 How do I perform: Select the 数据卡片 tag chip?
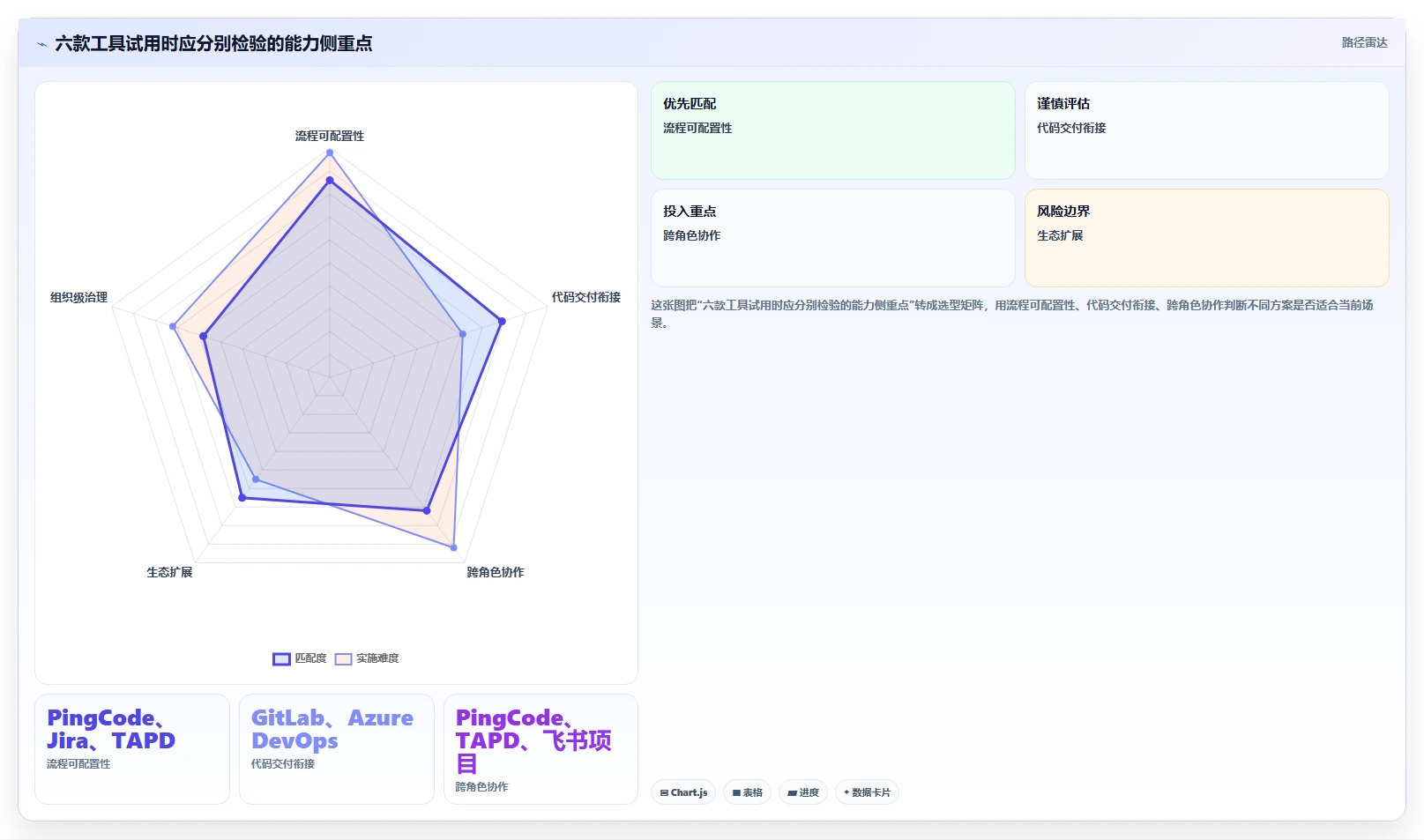point(867,792)
